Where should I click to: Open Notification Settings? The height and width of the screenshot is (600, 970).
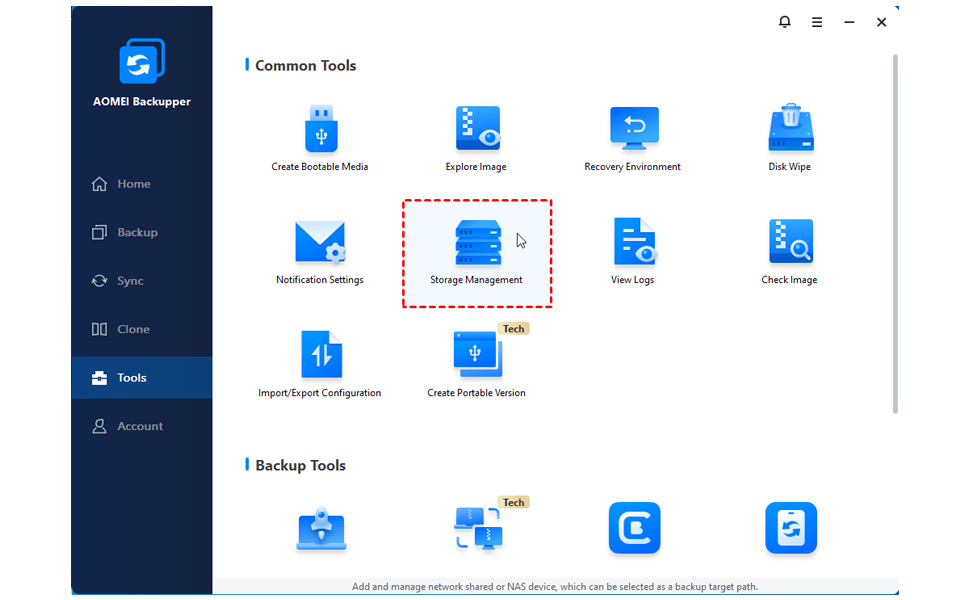[320, 252]
